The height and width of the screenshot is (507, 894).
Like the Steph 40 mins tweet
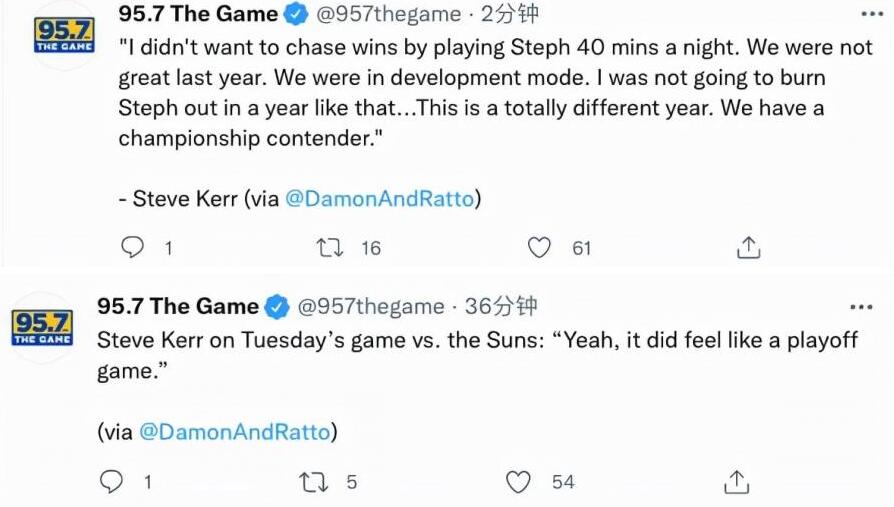click(x=539, y=247)
